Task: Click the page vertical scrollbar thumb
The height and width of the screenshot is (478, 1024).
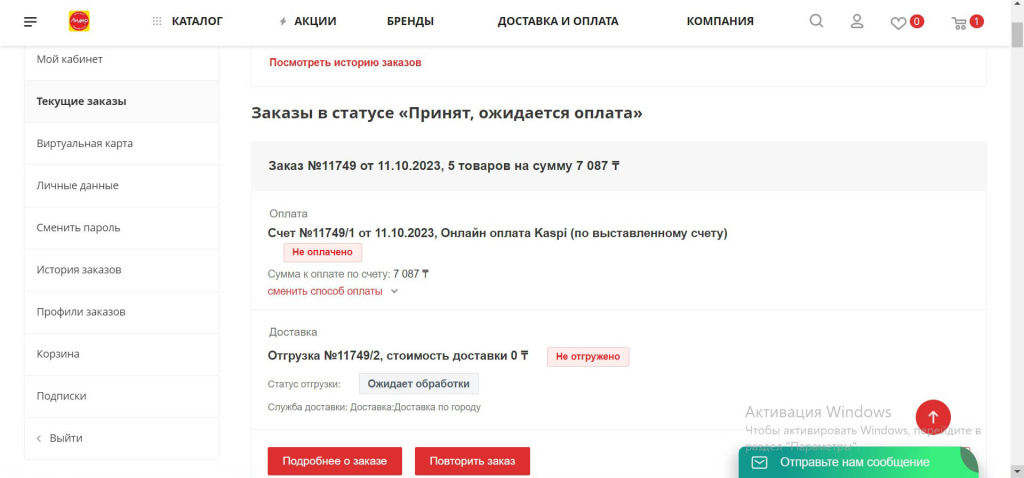Action: pos(1017,35)
